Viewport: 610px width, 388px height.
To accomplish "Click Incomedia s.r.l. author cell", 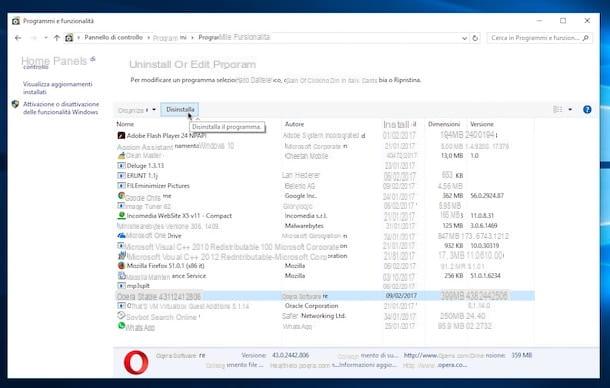I will tap(306, 216).
